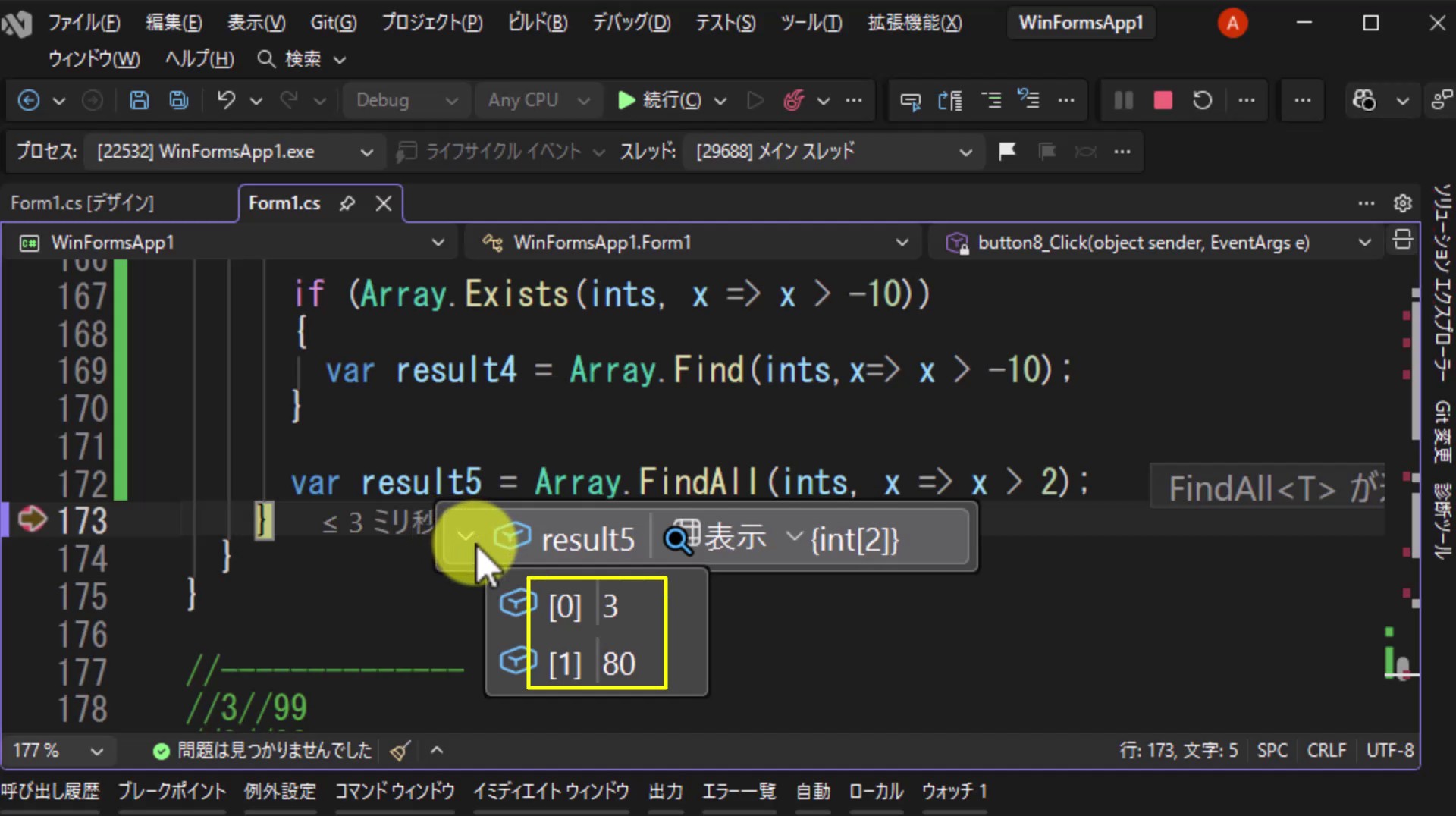Click the GitHub Copilot icon
The width and height of the screenshot is (1456, 816).
coord(1364,100)
